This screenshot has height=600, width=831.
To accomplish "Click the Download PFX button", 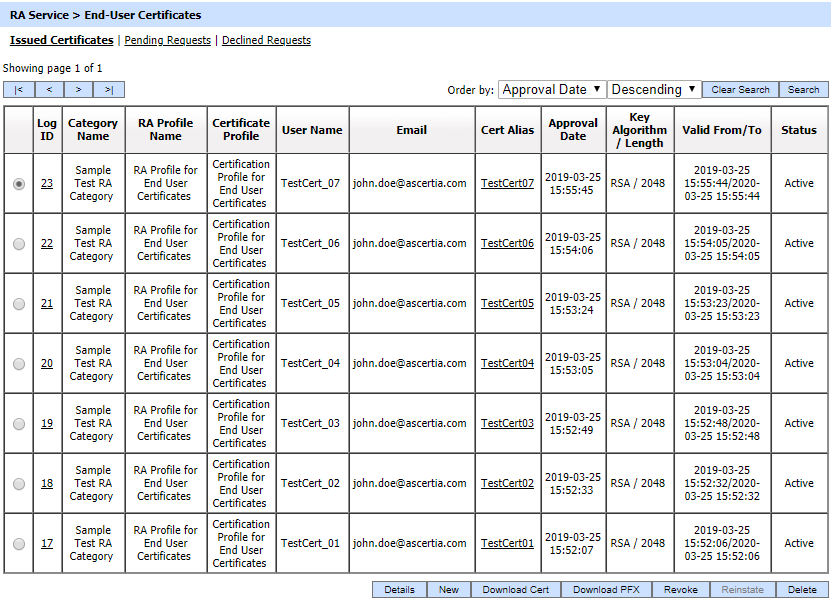I will coord(607,590).
